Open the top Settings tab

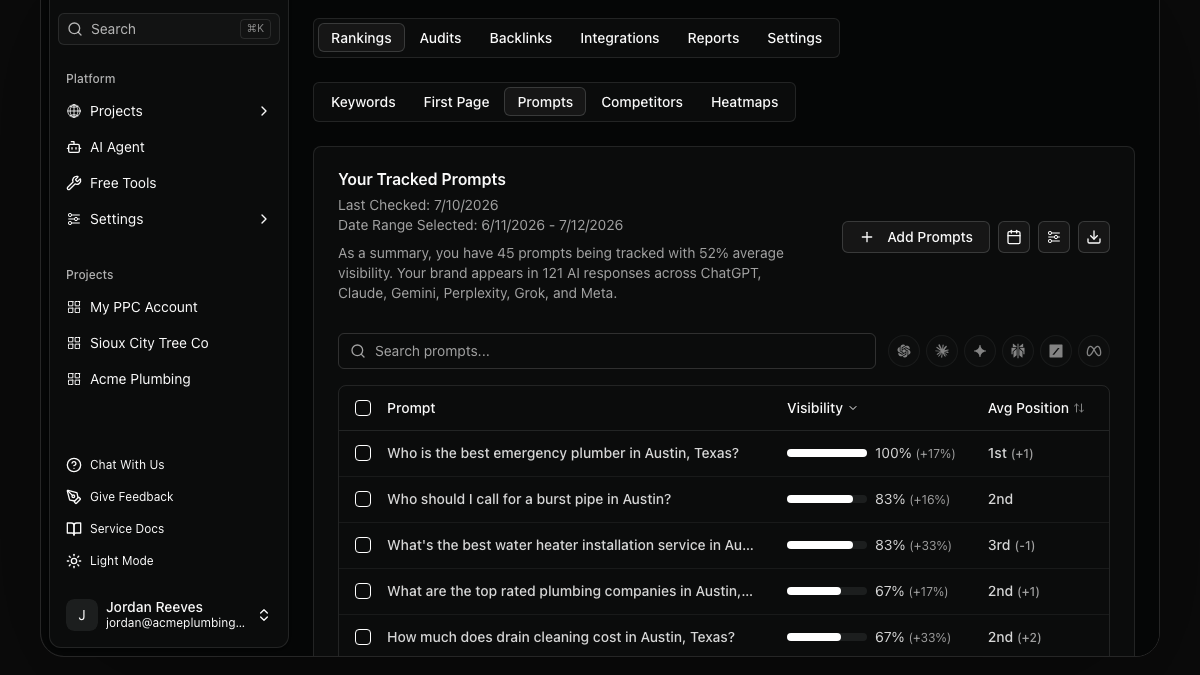[794, 38]
